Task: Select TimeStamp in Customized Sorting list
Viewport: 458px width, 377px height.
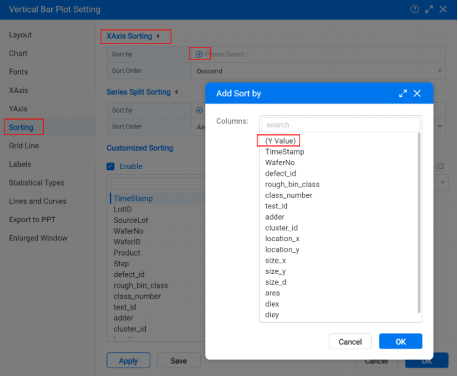Action: [x=133, y=198]
